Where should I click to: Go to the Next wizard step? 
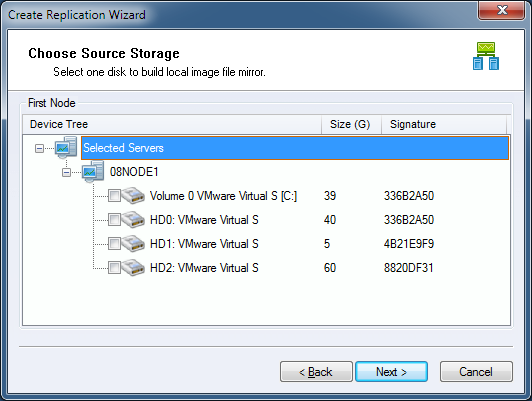[x=391, y=371]
